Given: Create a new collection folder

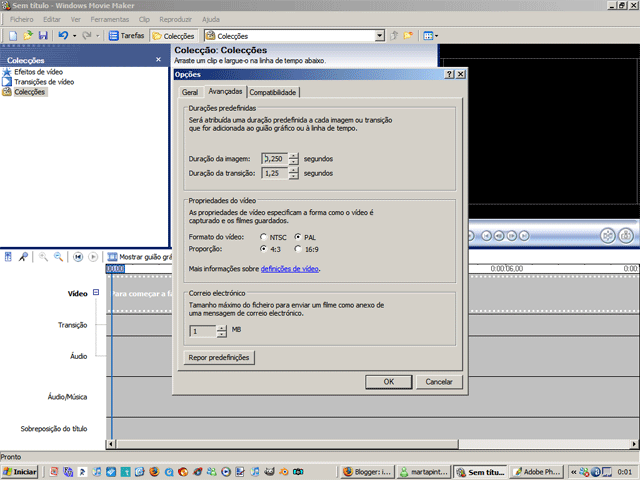Looking at the screenshot, I should pyautogui.click(x=408, y=36).
